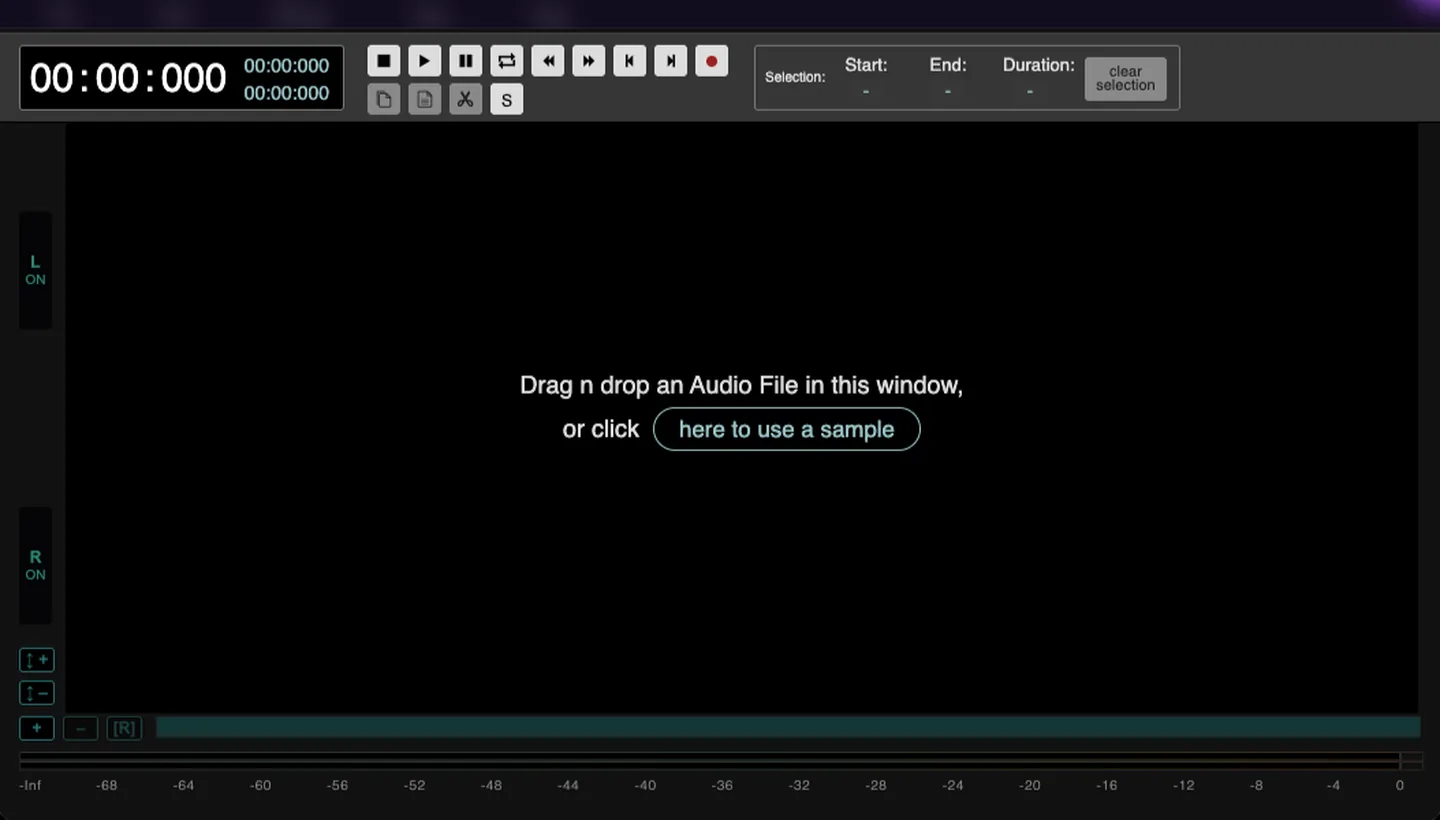Begin recording with the red record button
Image resolution: width=1440 pixels, height=820 pixels.
[711, 61]
